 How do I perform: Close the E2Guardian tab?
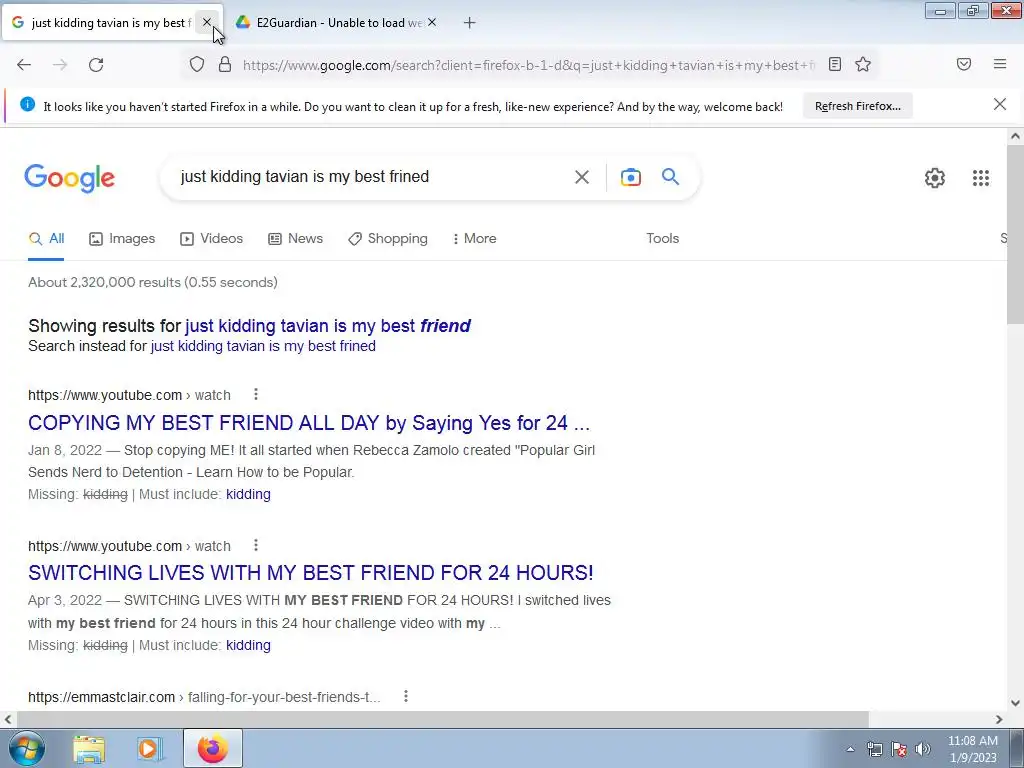(x=432, y=22)
